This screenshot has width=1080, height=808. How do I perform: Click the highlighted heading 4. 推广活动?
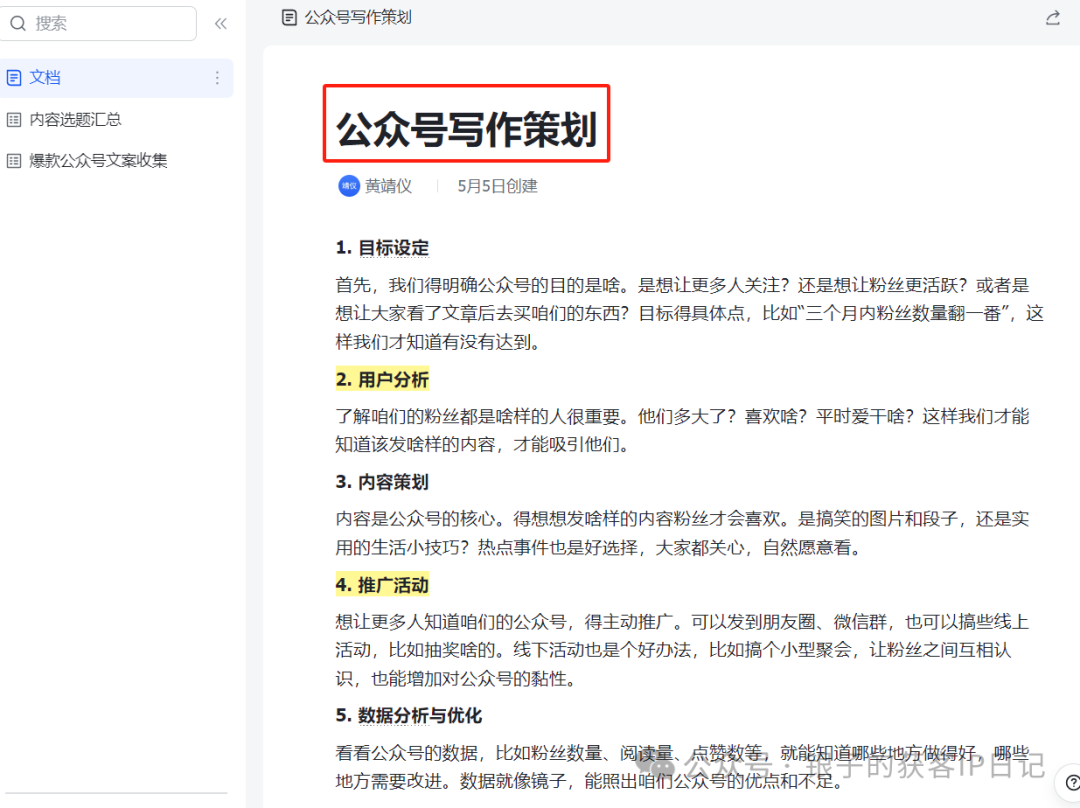(x=382, y=585)
